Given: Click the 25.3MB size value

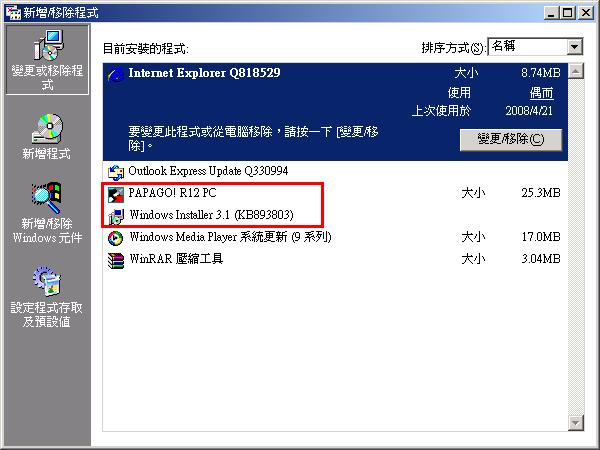Looking at the screenshot, I should coord(541,193).
